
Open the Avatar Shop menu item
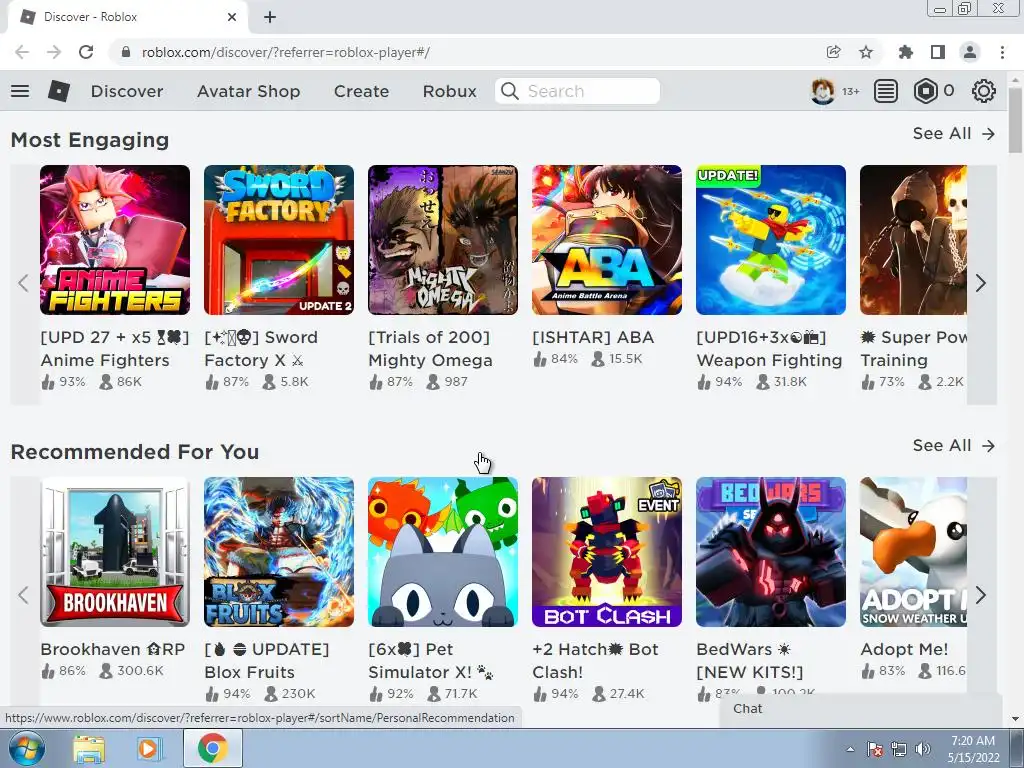(x=248, y=91)
